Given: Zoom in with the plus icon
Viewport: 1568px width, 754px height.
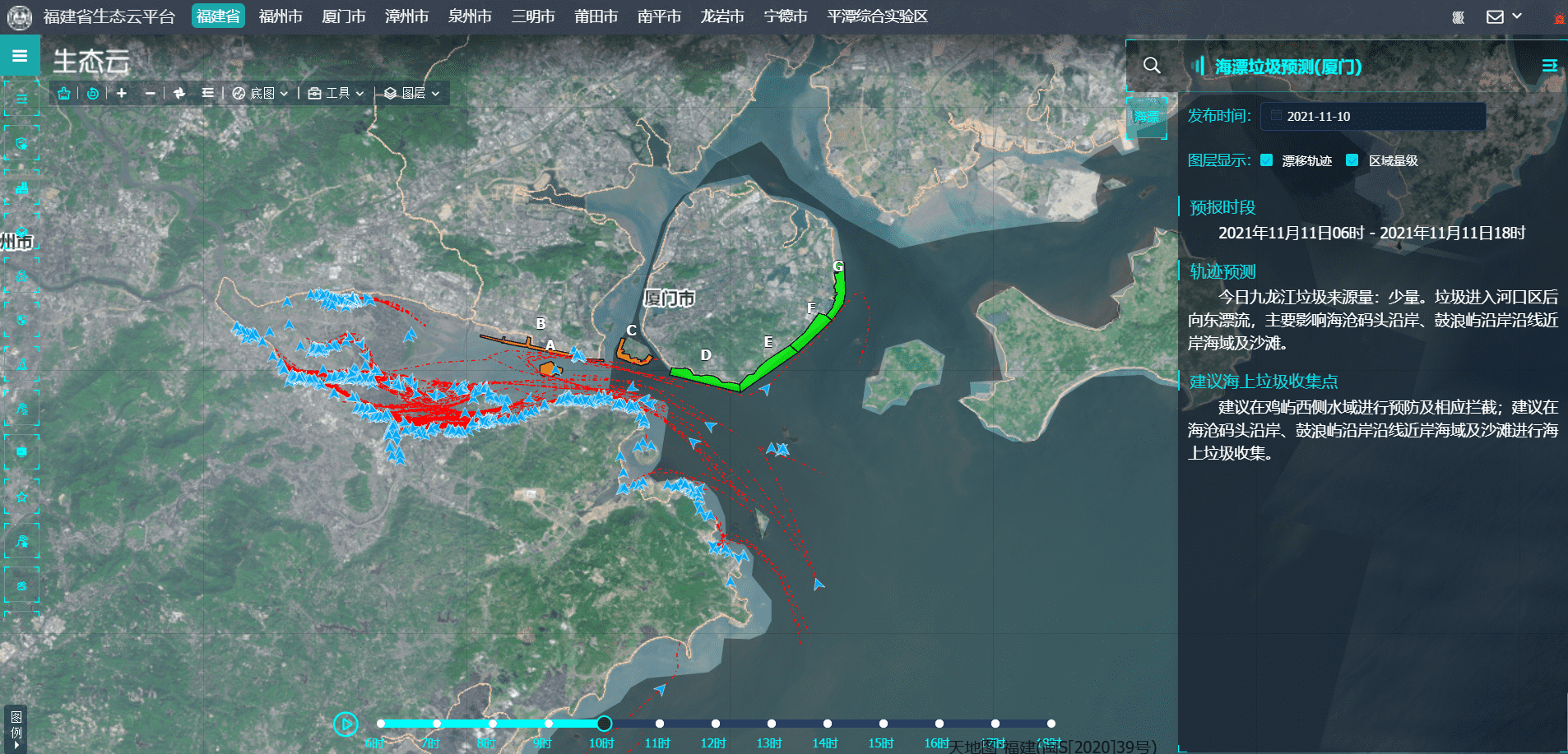Looking at the screenshot, I should (122, 94).
